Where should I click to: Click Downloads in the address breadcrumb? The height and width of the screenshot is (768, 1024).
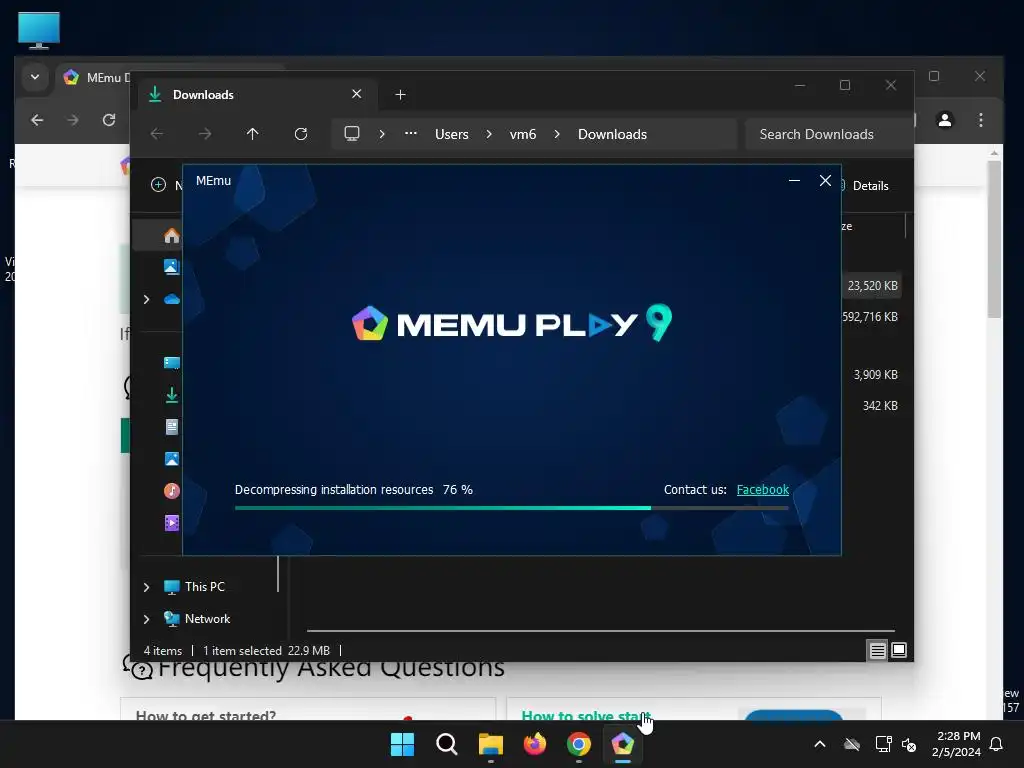click(613, 135)
